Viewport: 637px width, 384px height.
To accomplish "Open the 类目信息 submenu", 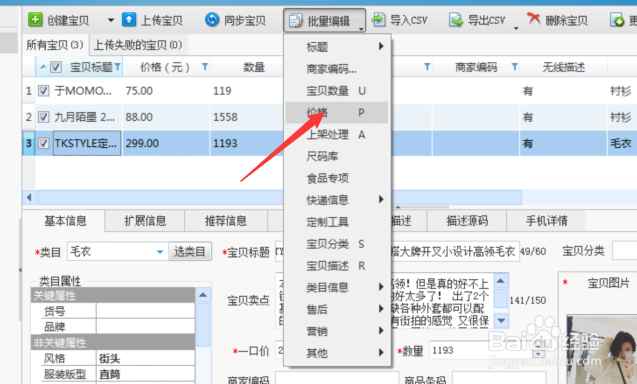I will click(337, 287).
